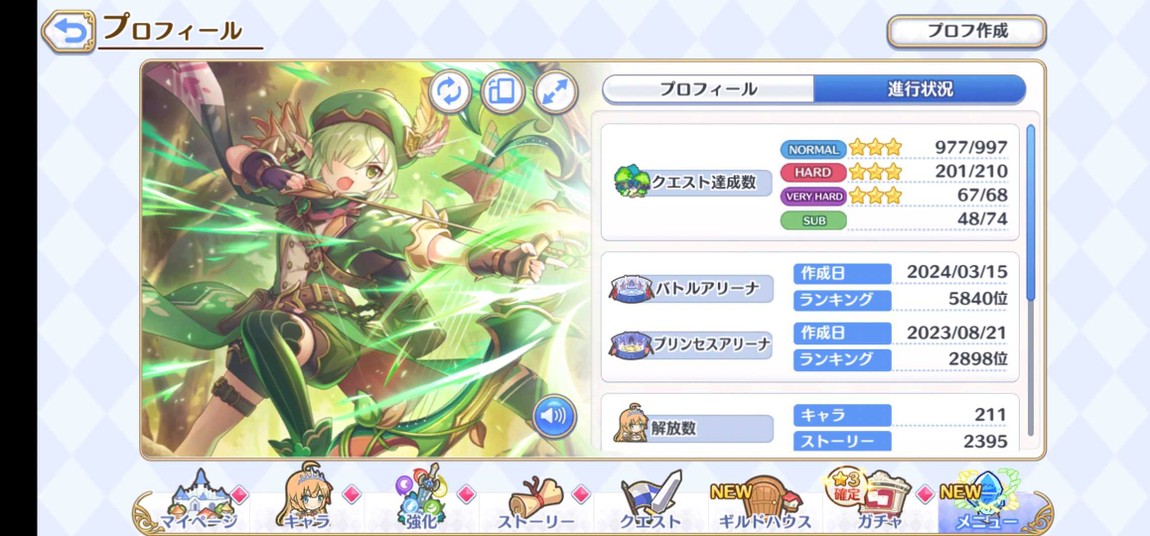Select 進行状況 tab

[x=920, y=89]
